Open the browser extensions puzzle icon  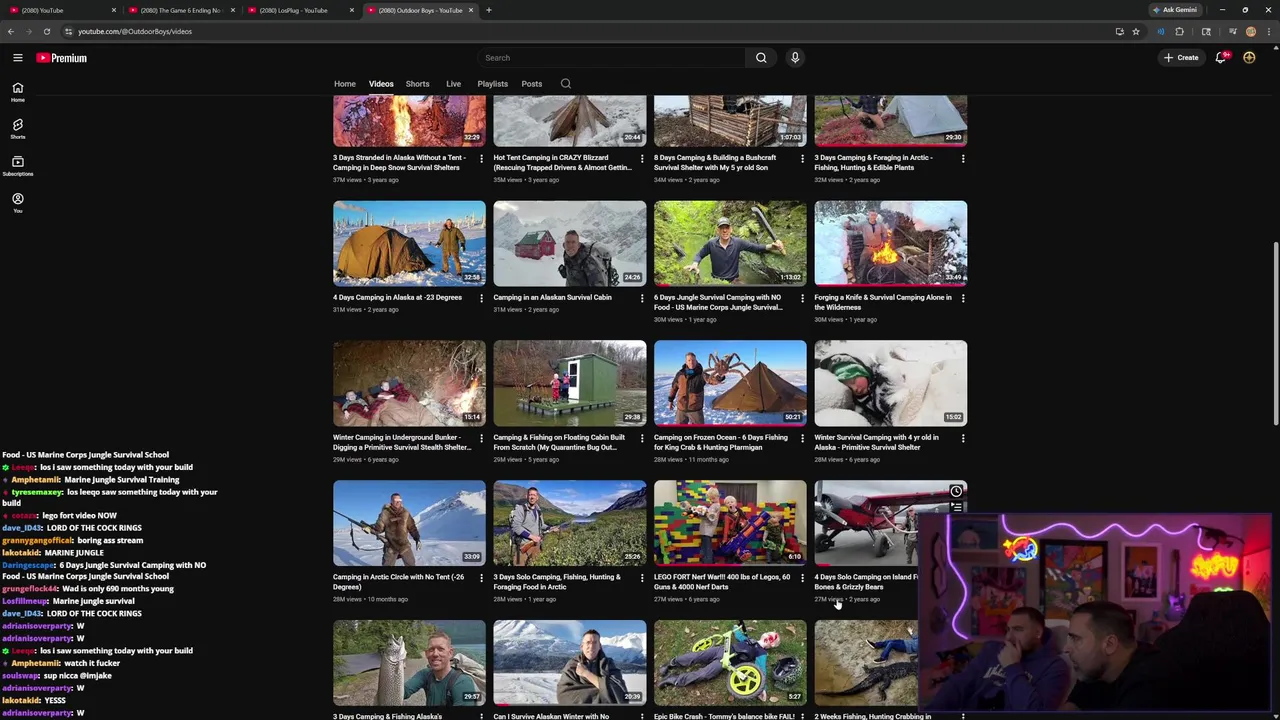pyautogui.click(x=1179, y=31)
